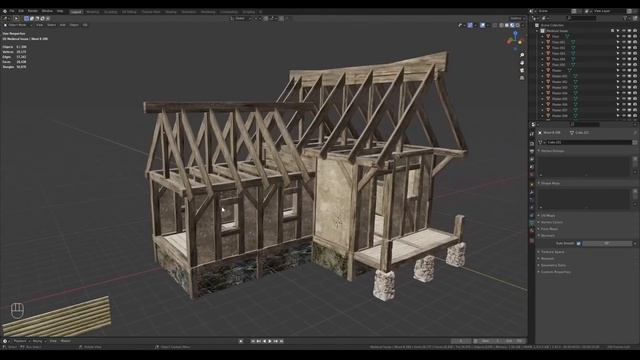640x360 pixels.
Task: Open the Window menu
Action: [x=47, y=11]
